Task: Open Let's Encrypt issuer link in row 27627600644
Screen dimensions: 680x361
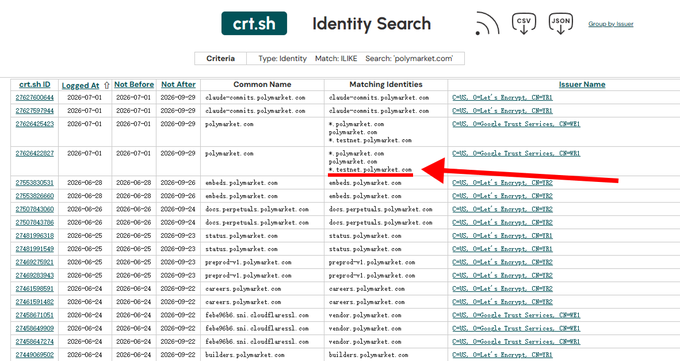Action: click(502, 98)
